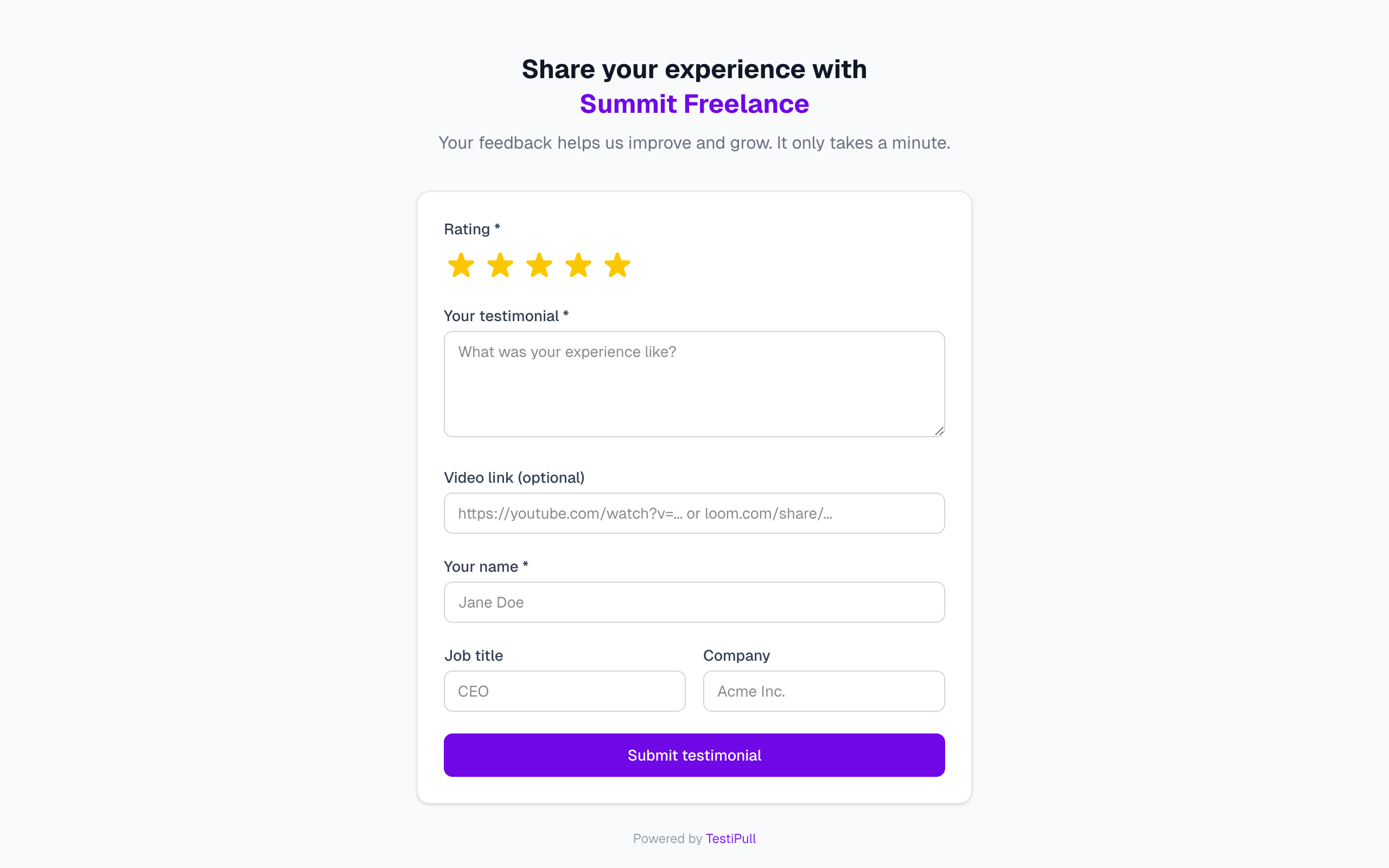Open the TestiPull link
The image size is (1389, 868).
pos(731,839)
